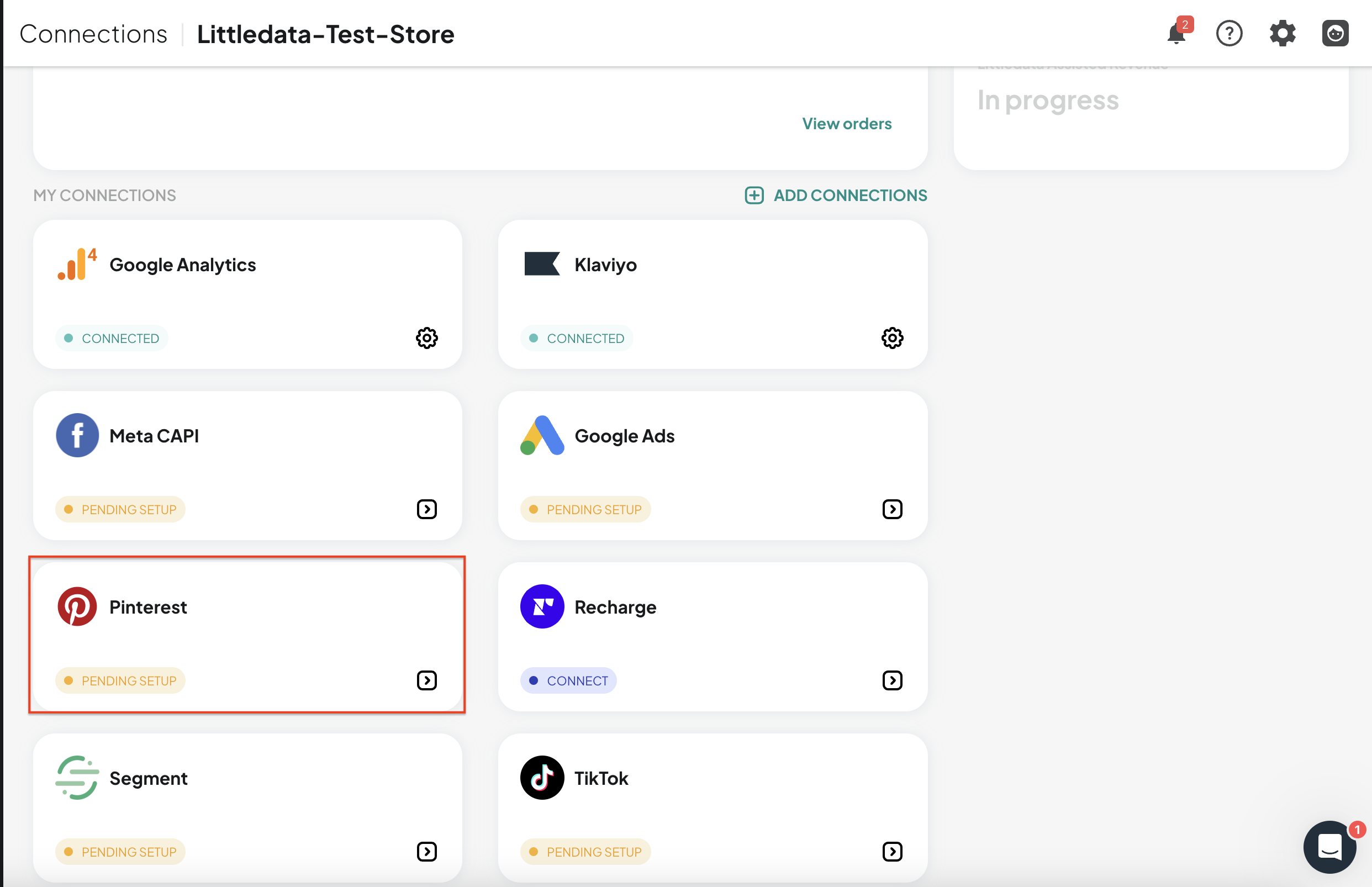Screen dimensions: 1372x887
Task: Click the Segment arrow icon
Action: (x=427, y=851)
